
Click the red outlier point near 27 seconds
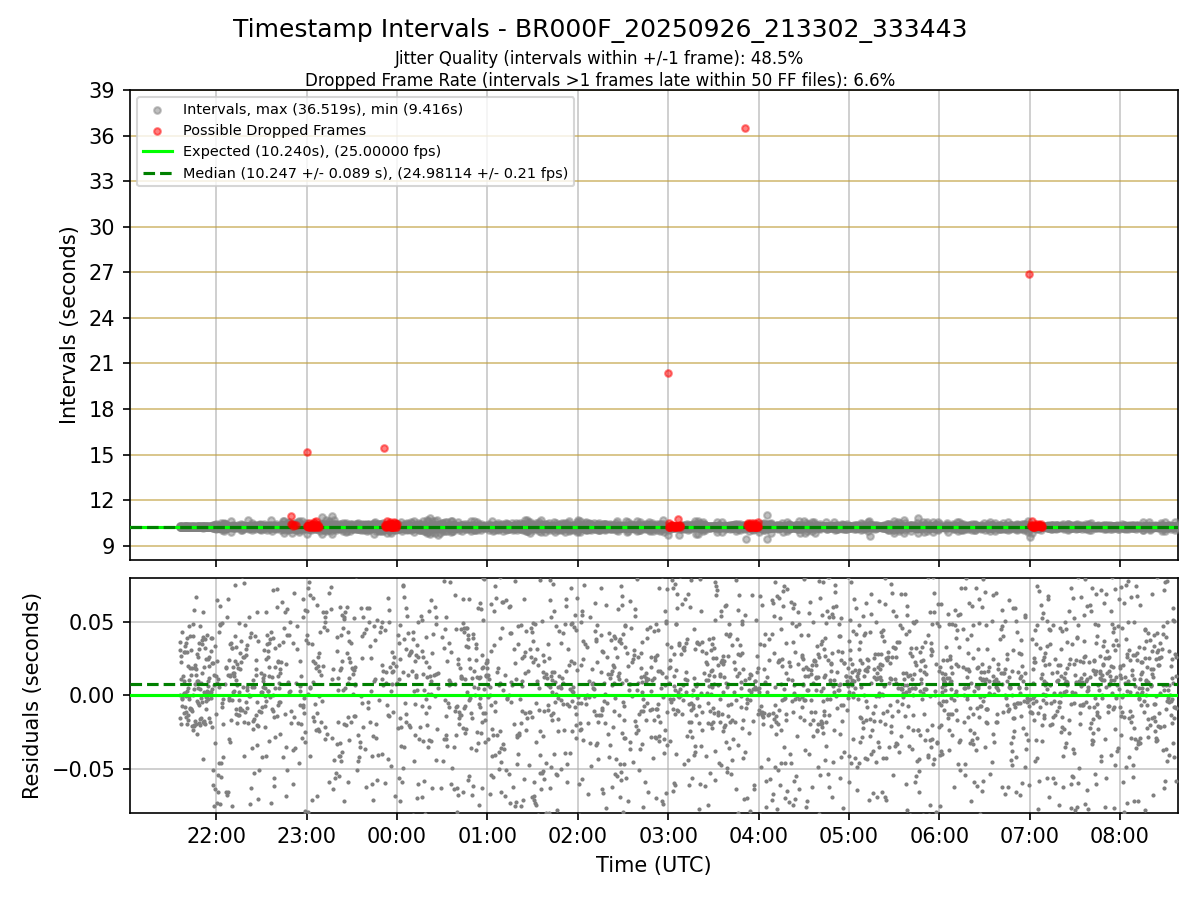(1029, 274)
